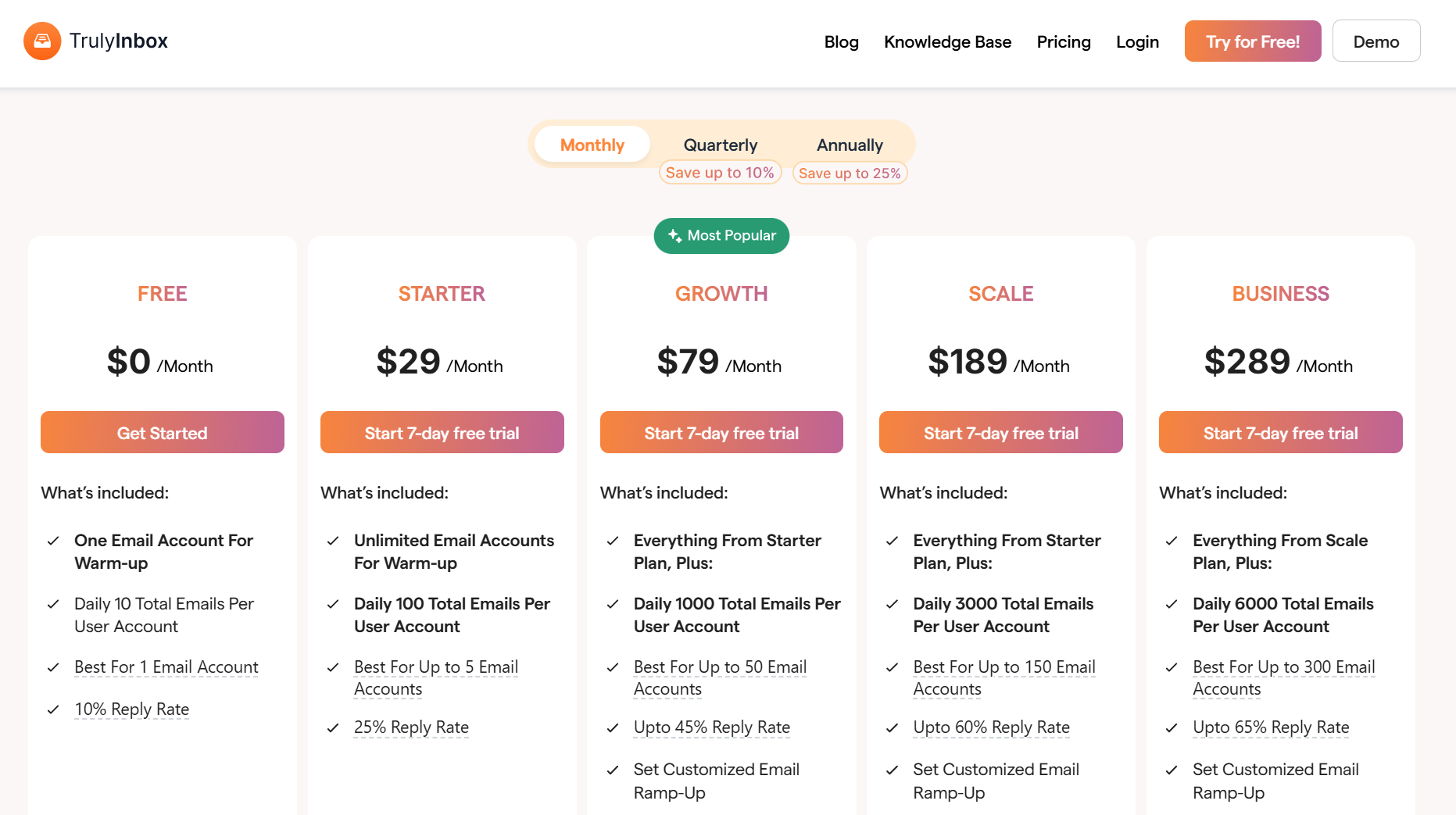Start 7-day free trial for Growth plan
The image size is (1456, 815).
pos(721,432)
